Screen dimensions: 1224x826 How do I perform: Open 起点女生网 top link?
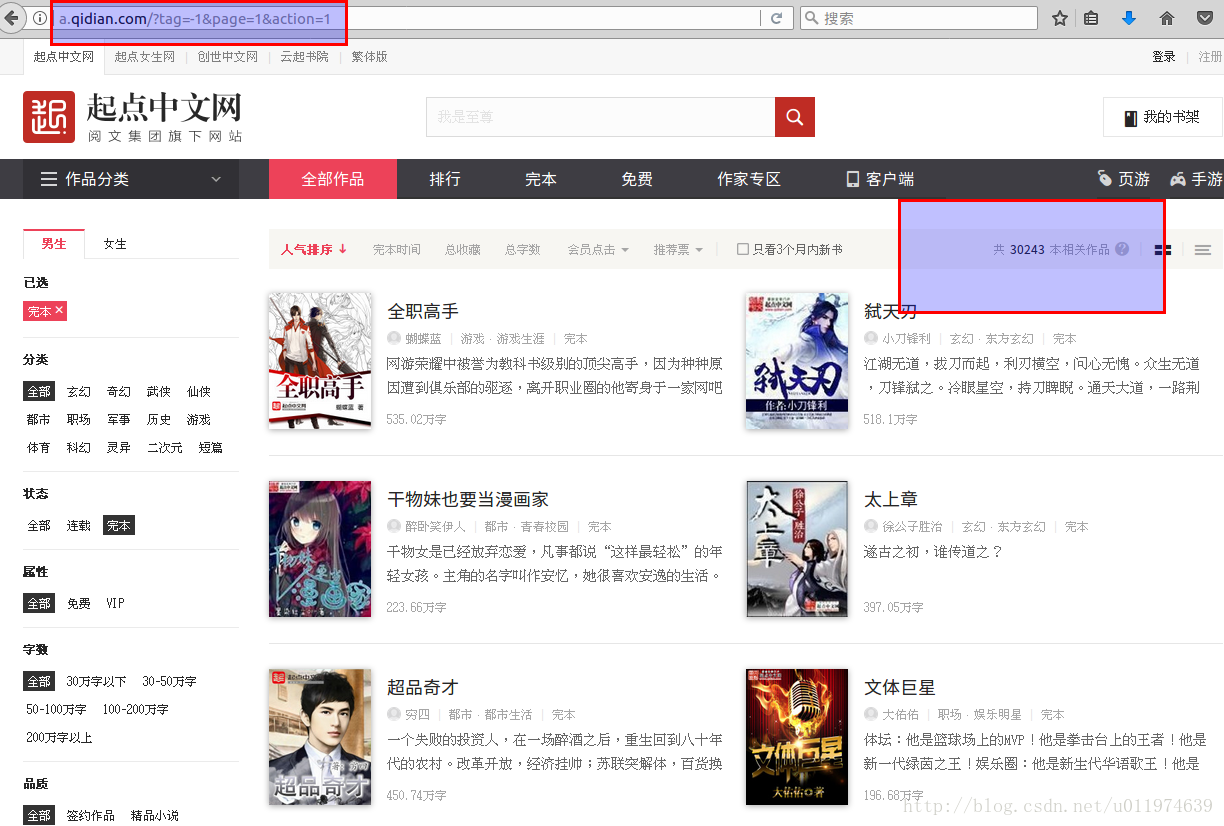pyautogui.click(x=145, y=57)
